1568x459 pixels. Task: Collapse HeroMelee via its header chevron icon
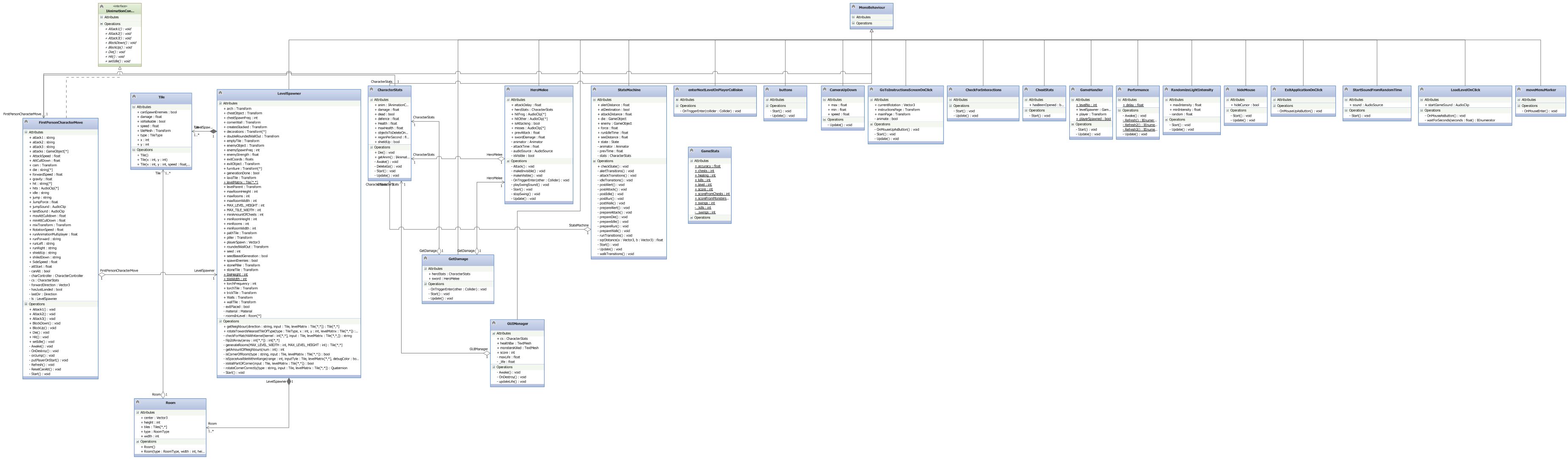pyautogui.click(x=509, y=90)
